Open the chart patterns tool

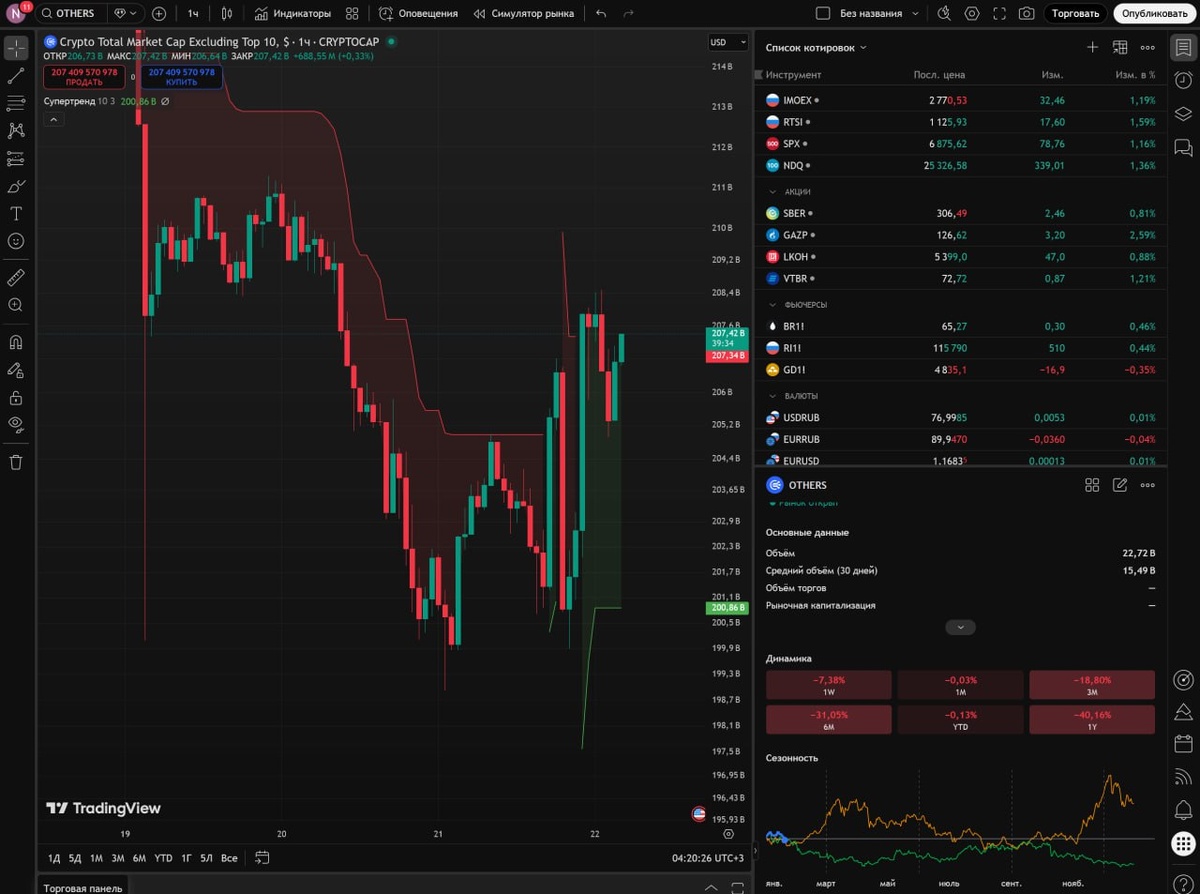(16, 130)
